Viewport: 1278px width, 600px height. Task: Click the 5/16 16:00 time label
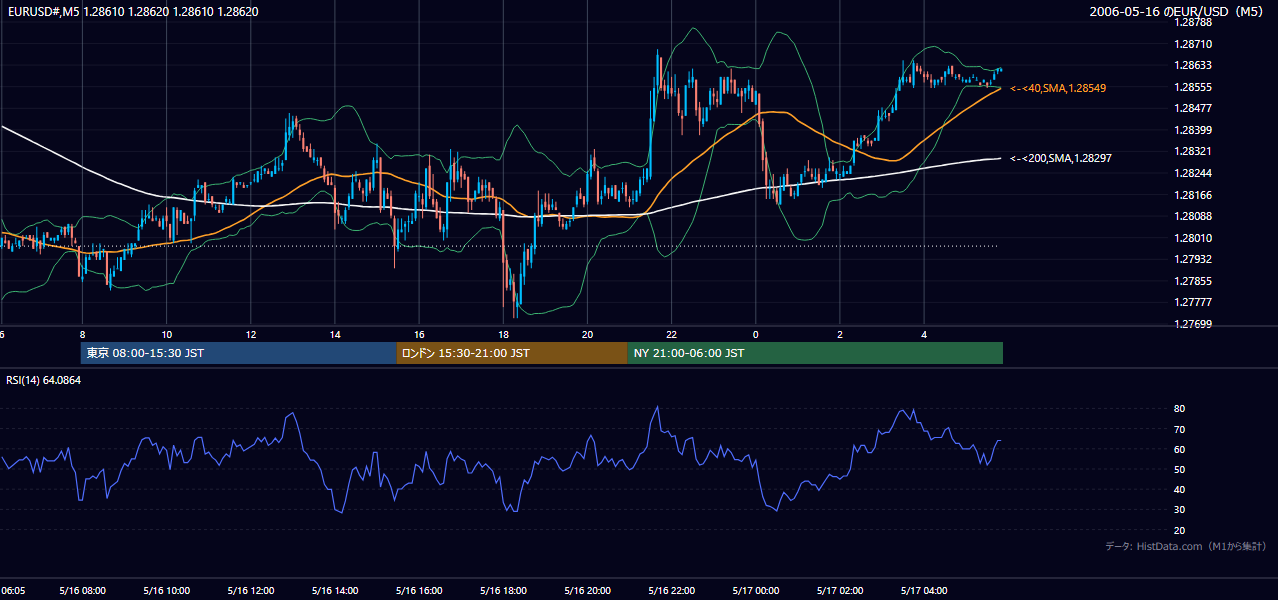click(419, 591)
